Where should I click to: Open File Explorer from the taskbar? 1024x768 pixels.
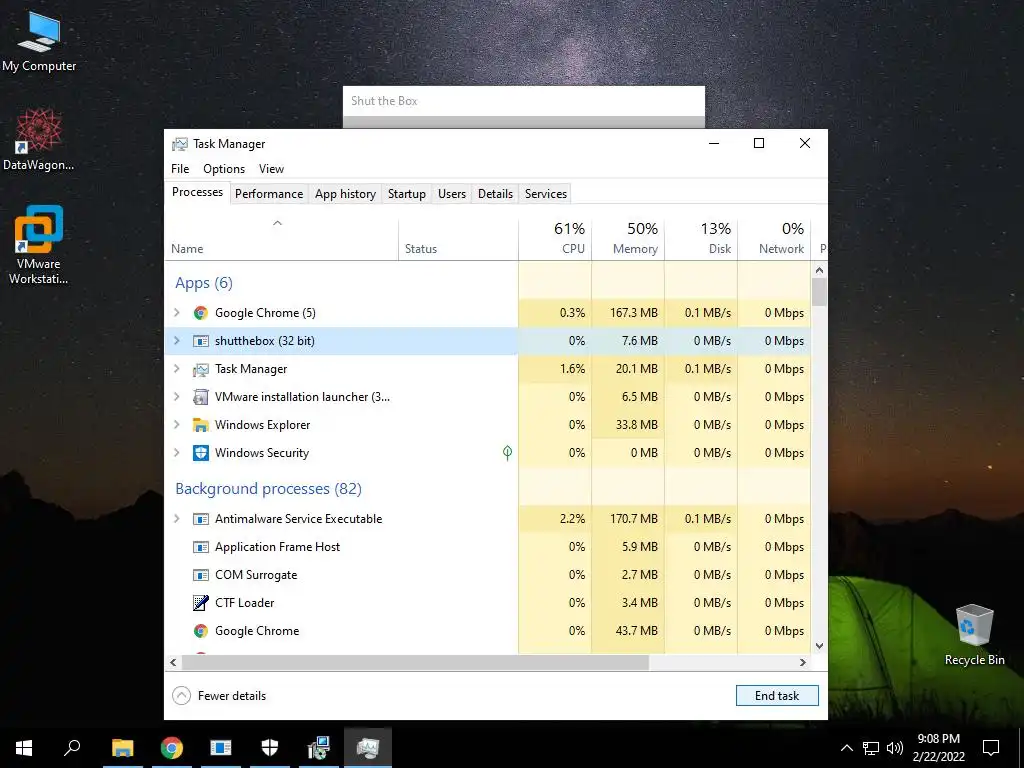[x=122, y=748]
